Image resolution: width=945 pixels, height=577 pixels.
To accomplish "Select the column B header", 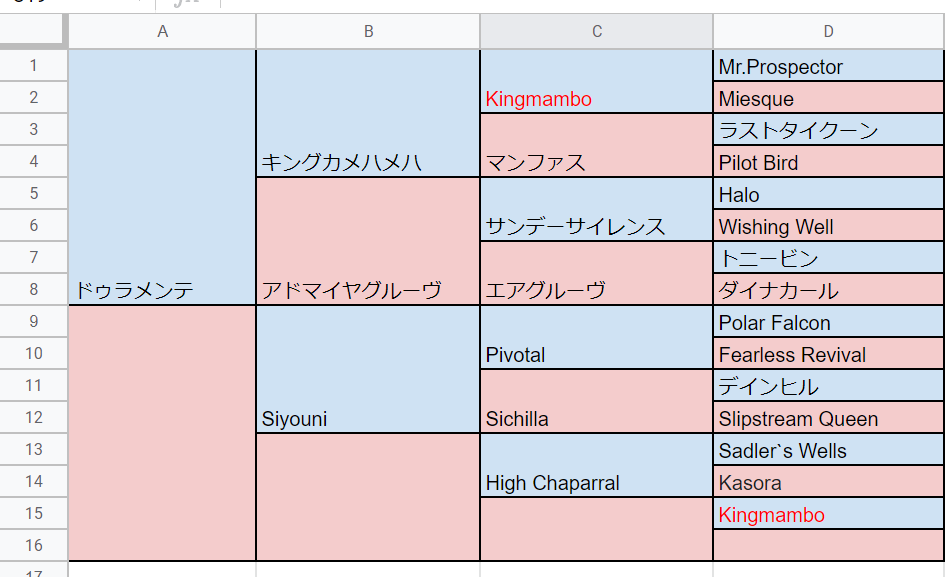I will 368,32.
